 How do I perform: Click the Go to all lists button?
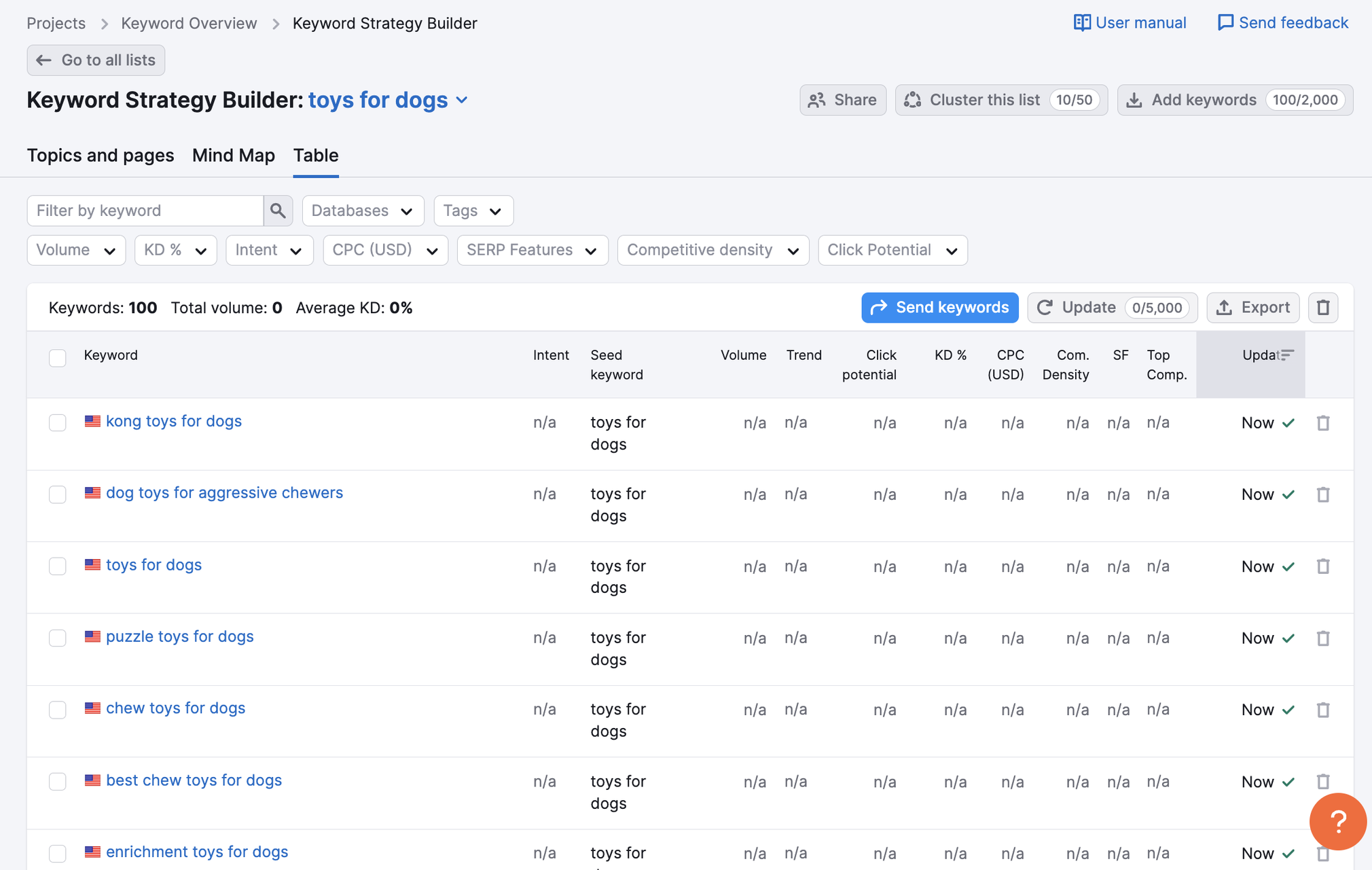(96, 60)
